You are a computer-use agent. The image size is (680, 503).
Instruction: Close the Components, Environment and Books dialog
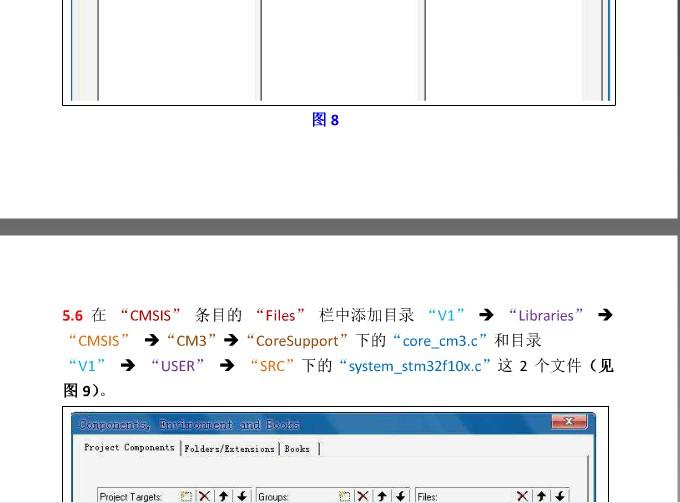click(x=569, y=421)
